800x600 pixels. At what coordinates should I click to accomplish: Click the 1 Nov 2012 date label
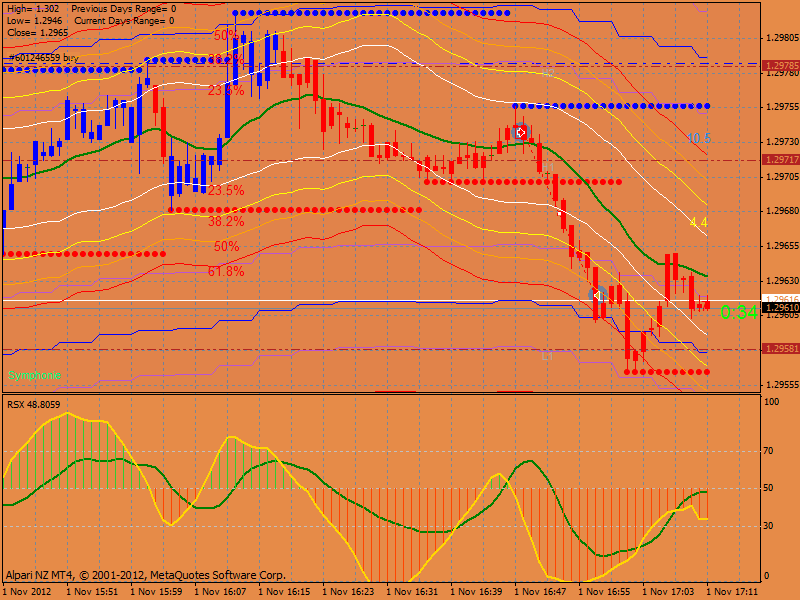[x=28, y=592]
